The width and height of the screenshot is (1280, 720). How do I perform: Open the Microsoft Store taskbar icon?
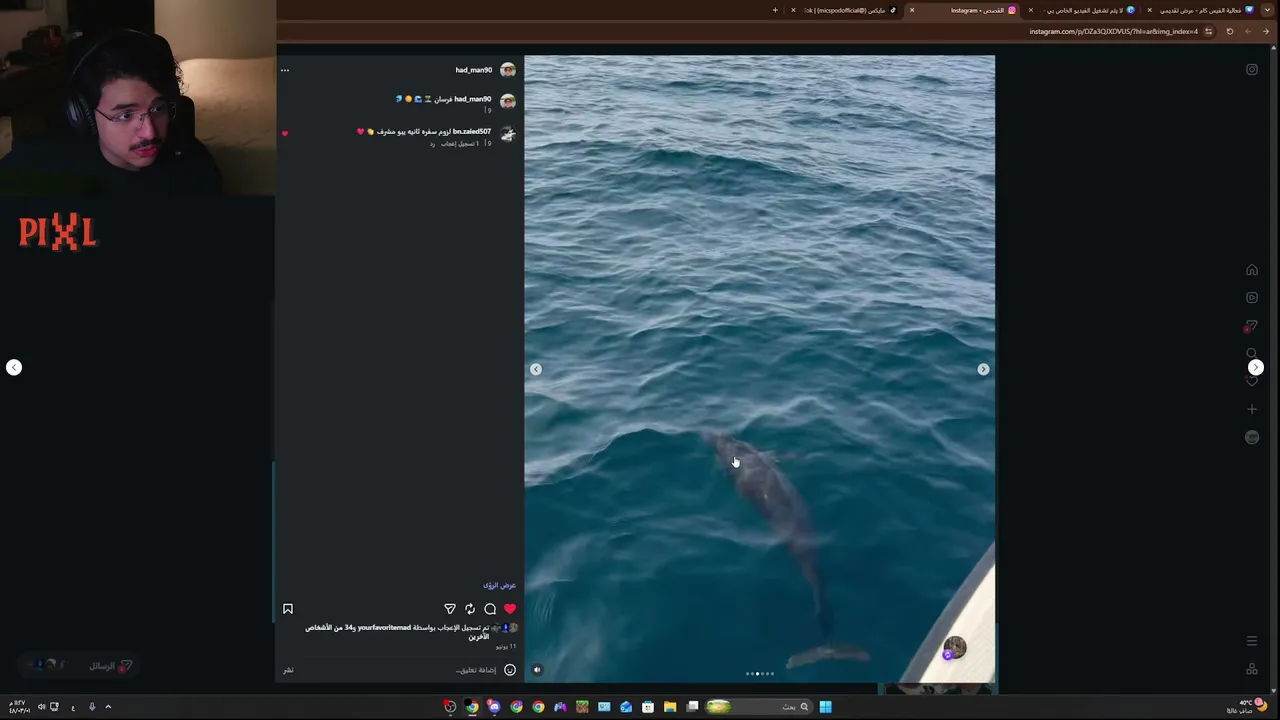[x=648, y=707]
